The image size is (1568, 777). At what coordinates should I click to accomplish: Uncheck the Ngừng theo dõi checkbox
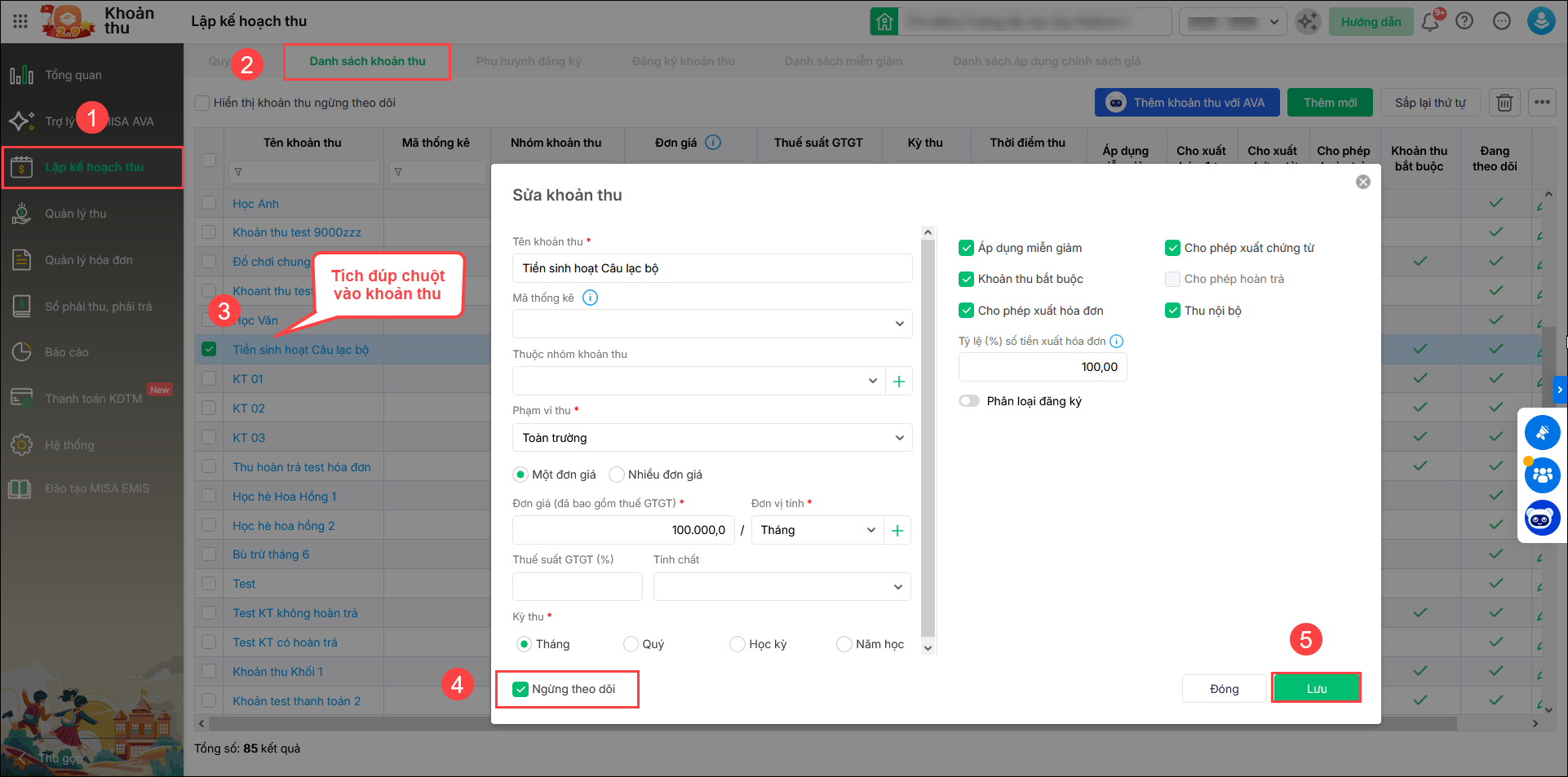[520, 690]
